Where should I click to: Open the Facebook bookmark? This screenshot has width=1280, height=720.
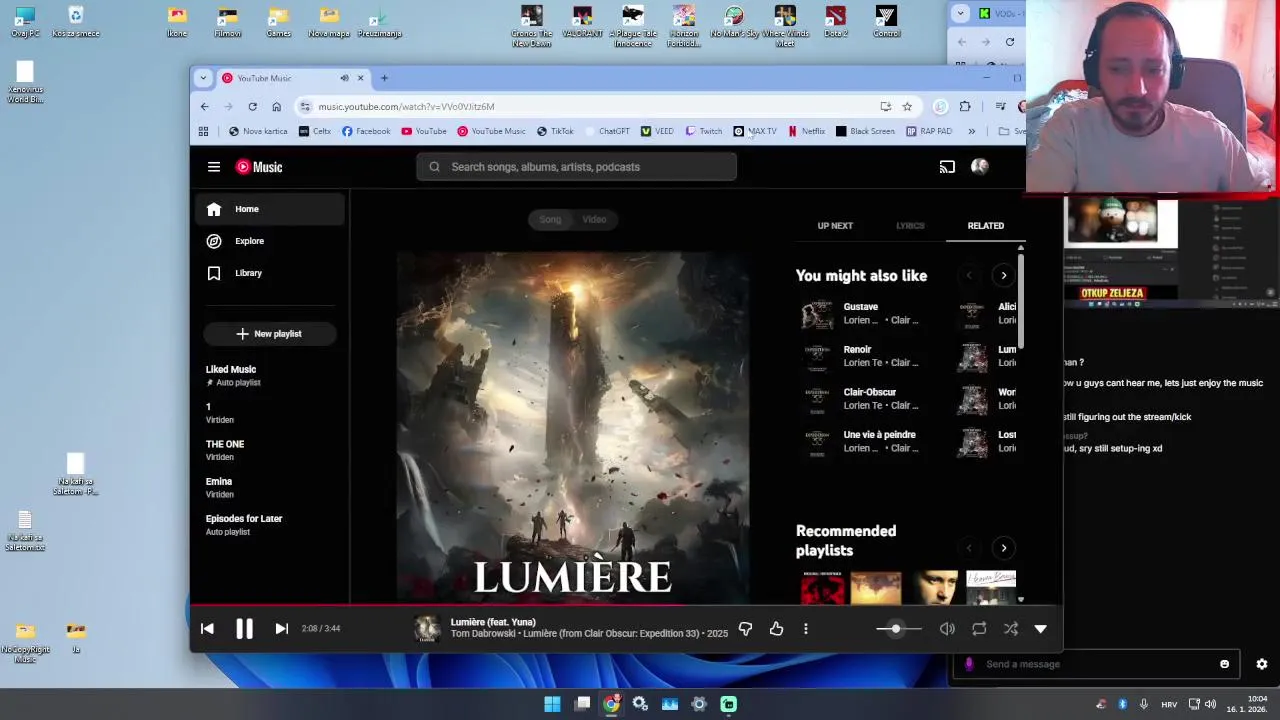tap(366, 131)
